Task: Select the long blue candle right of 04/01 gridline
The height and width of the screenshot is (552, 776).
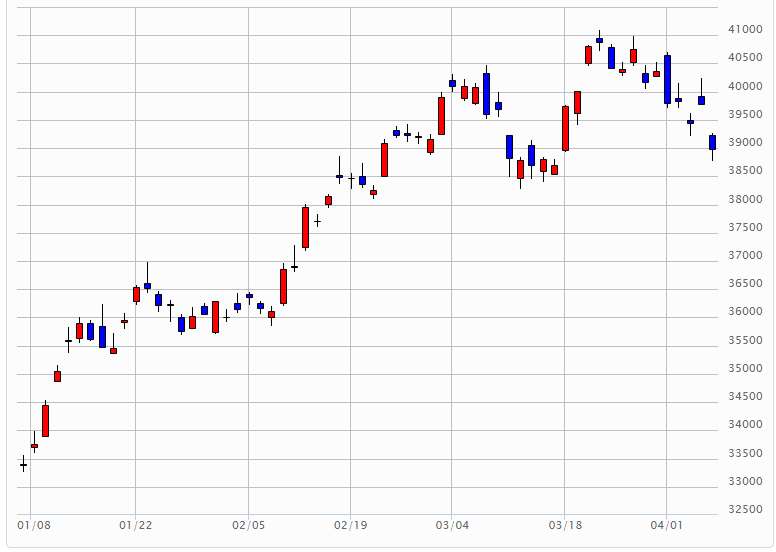Action: click(667, 79)
